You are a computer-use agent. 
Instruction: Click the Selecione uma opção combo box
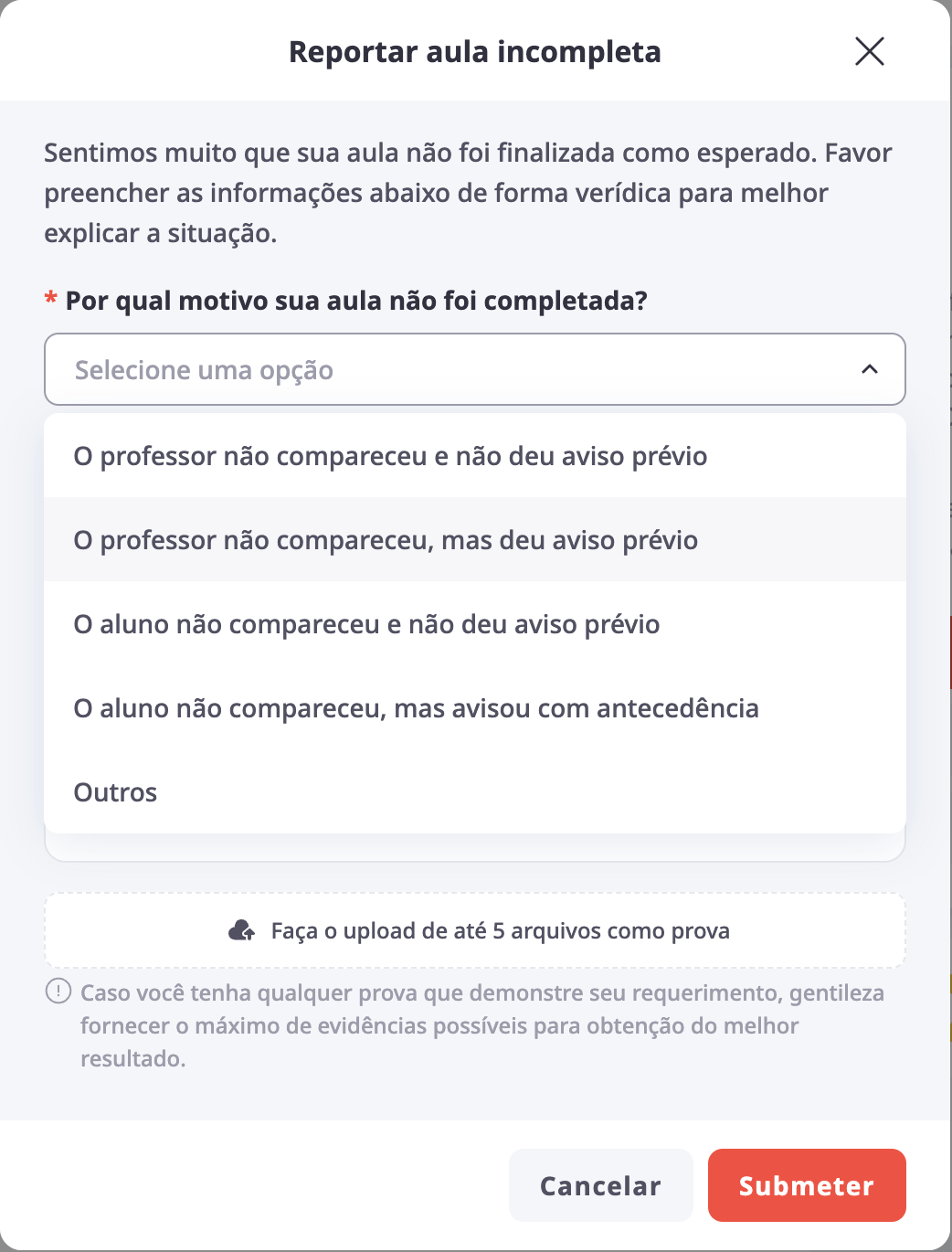coord(475,369)
